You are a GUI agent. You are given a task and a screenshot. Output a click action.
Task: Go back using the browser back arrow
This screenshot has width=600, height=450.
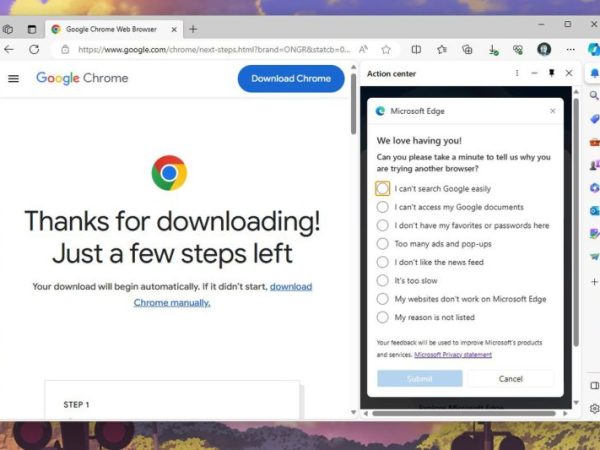coord(9,49)
